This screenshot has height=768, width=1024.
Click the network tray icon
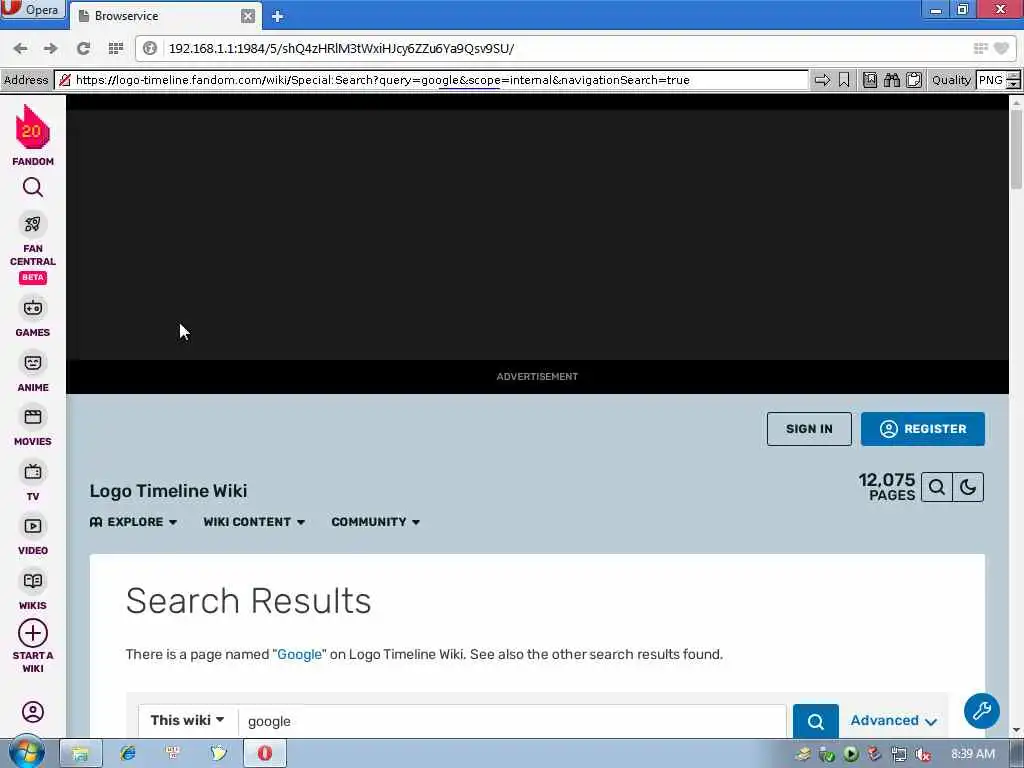899,754
